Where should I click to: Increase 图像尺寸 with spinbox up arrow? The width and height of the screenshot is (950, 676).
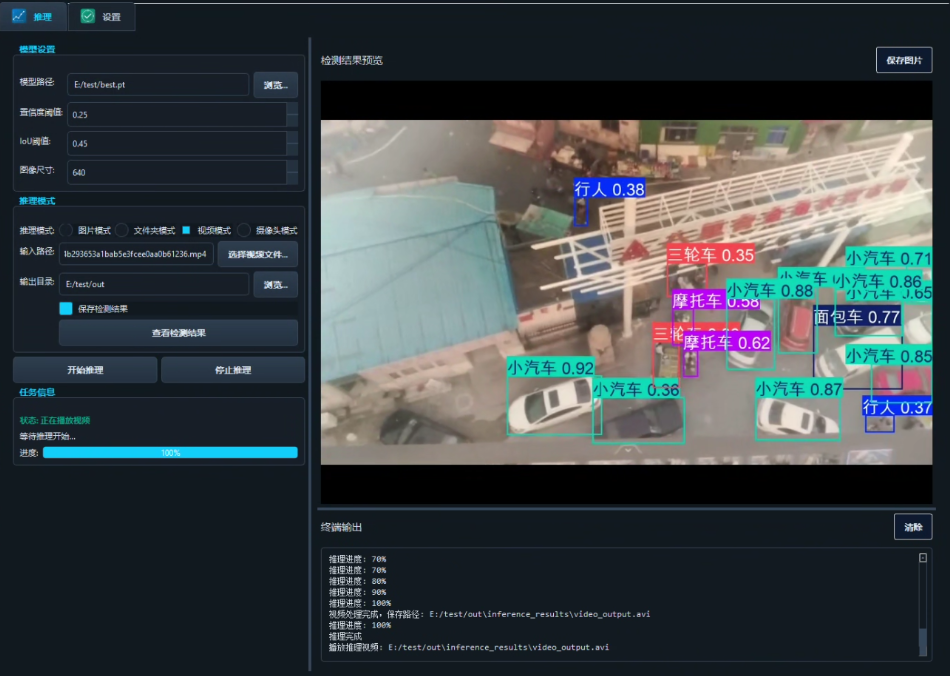[x=292, y=167]
